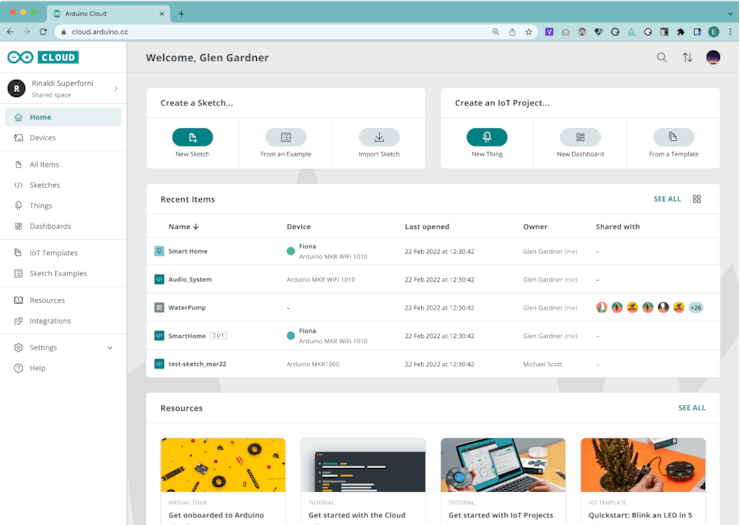Click SEE ALL in Resources section
Image resolution: width=740 pixels, height=525 pixels.
(x=691, y=408)
